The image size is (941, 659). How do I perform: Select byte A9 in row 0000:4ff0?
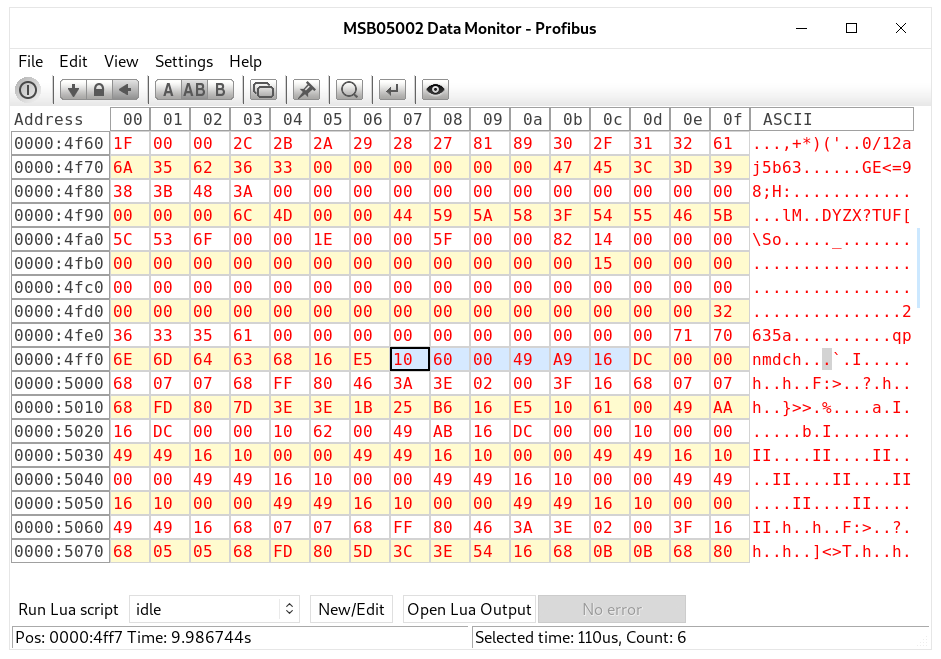[570, 360]
